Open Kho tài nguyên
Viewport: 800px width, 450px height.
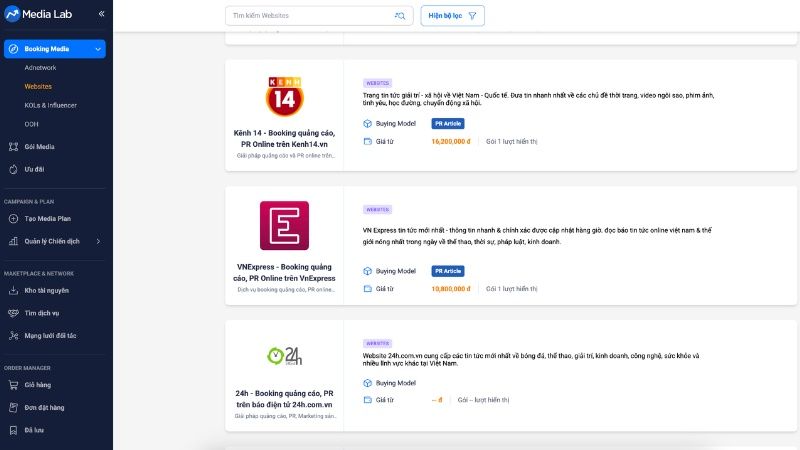[x=46, y=291]
